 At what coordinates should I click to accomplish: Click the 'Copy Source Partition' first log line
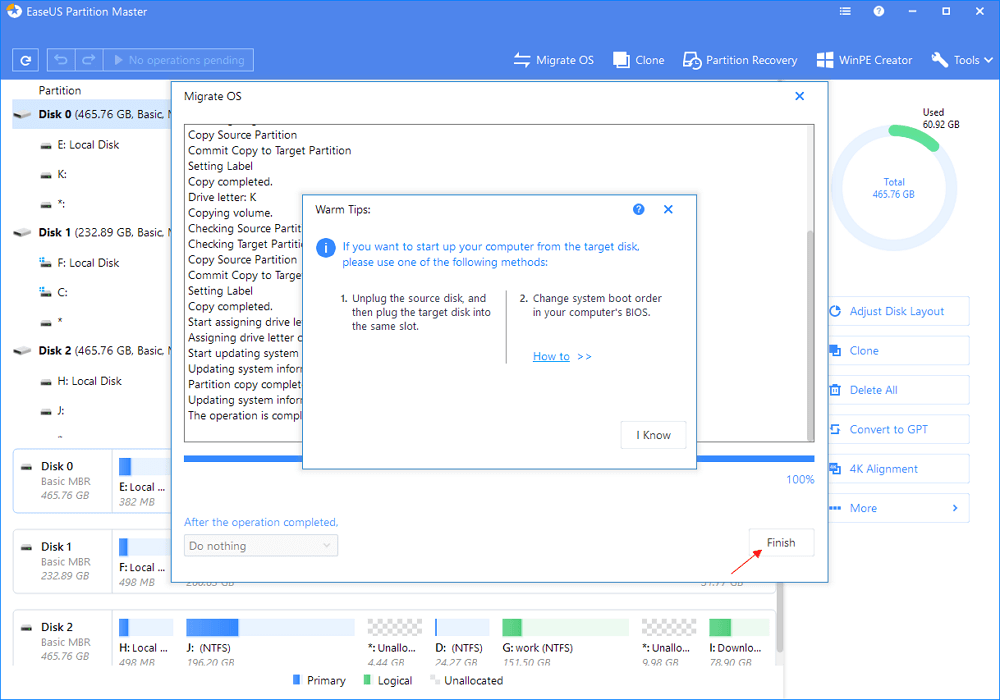coord(242,135)
